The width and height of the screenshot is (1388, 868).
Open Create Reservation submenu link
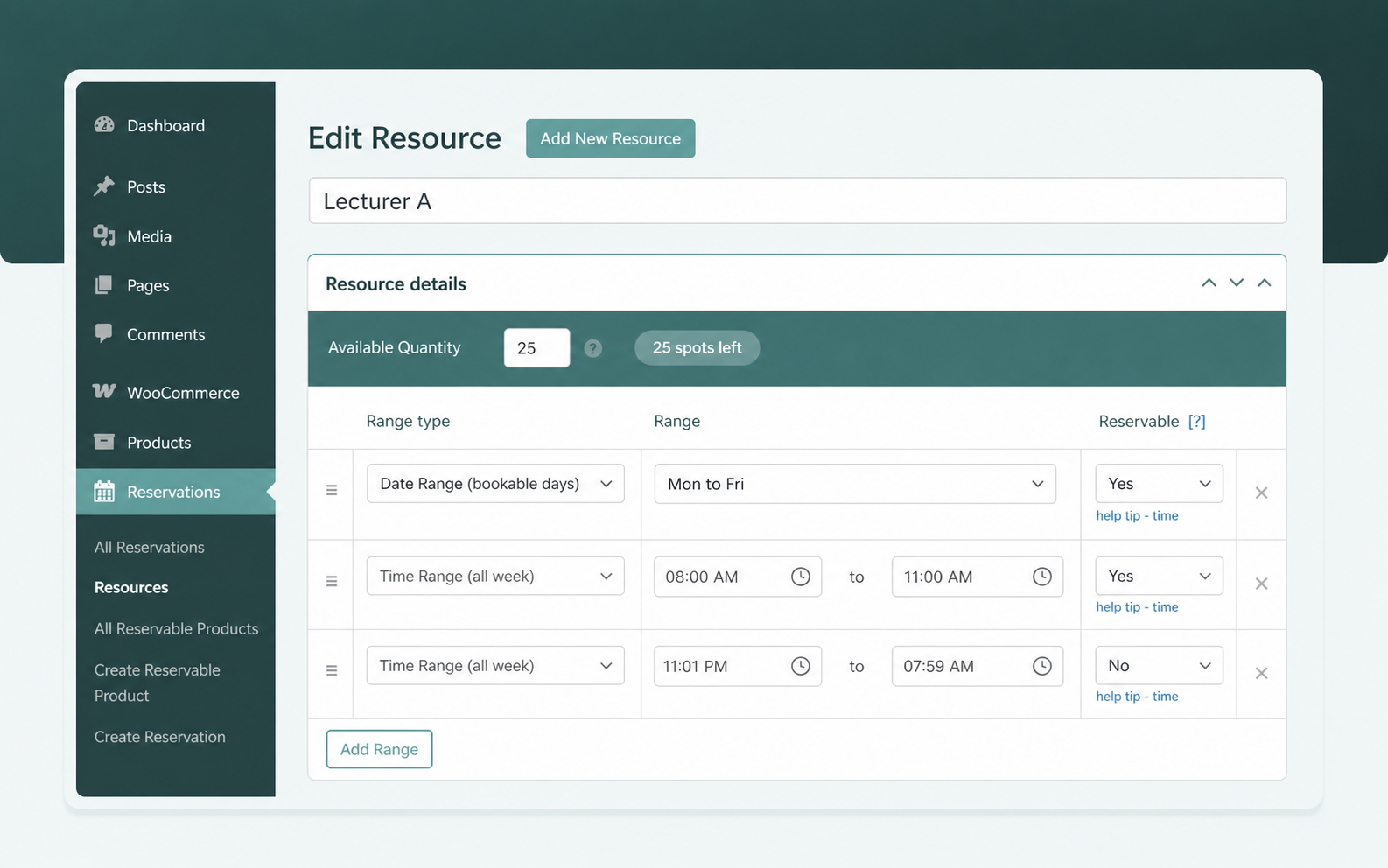(160, 737)
